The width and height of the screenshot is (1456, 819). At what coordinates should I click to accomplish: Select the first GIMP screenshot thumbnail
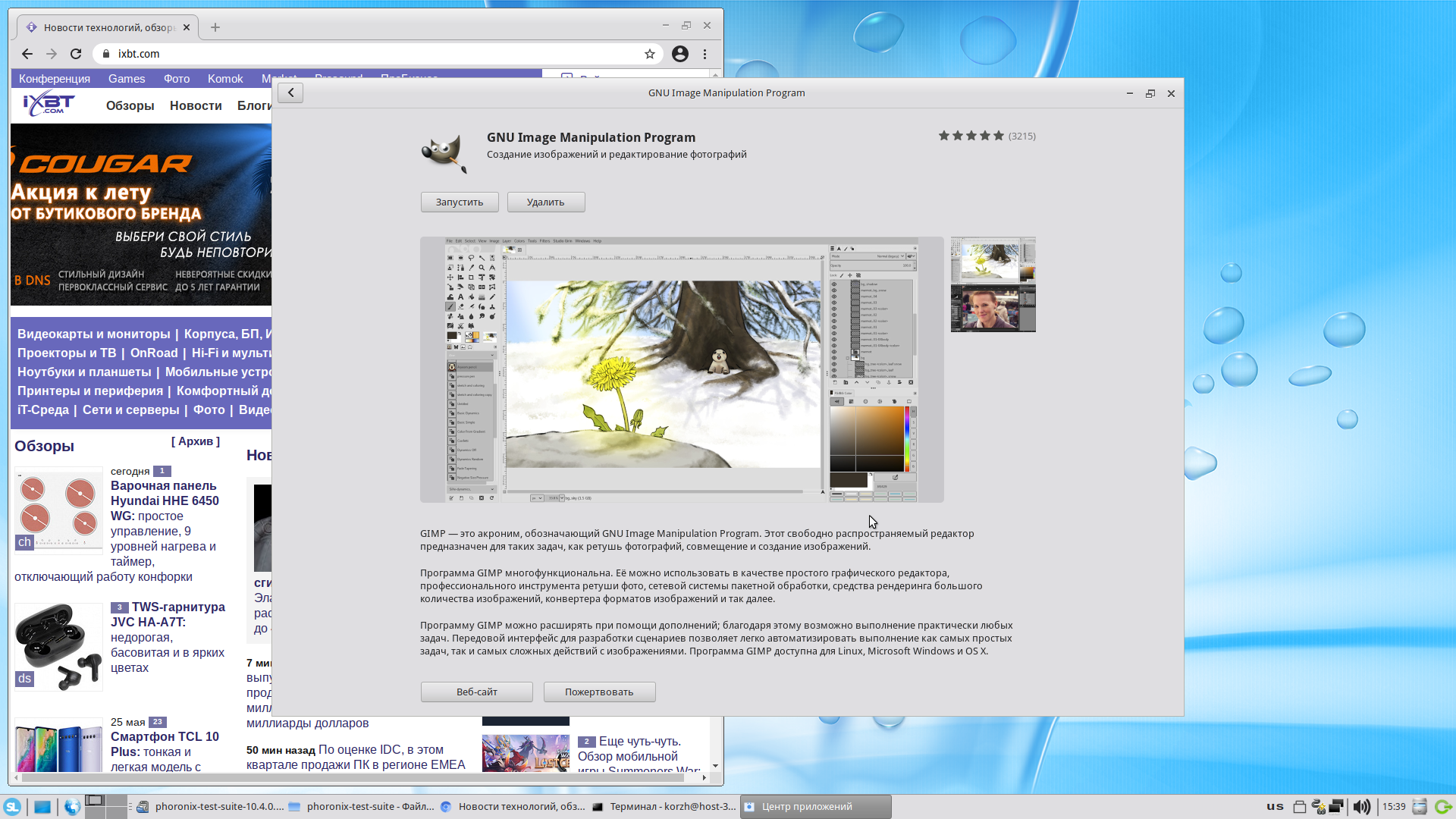(993, 259)
